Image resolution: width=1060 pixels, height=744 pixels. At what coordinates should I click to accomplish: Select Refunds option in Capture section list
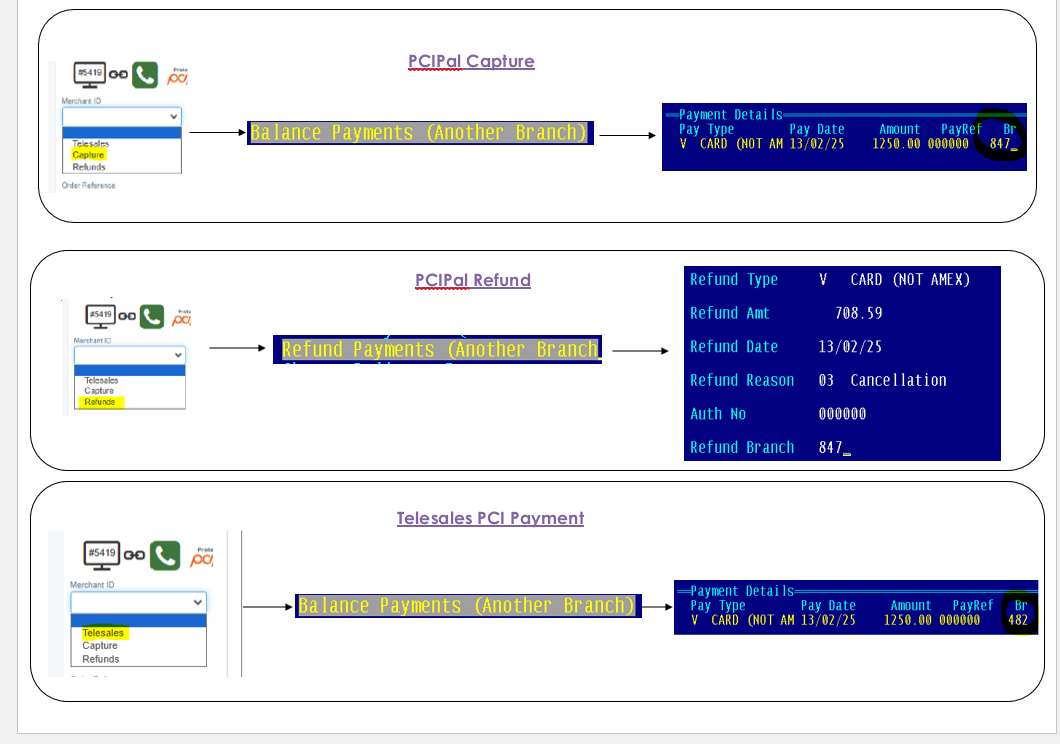[x=89, y=167]
